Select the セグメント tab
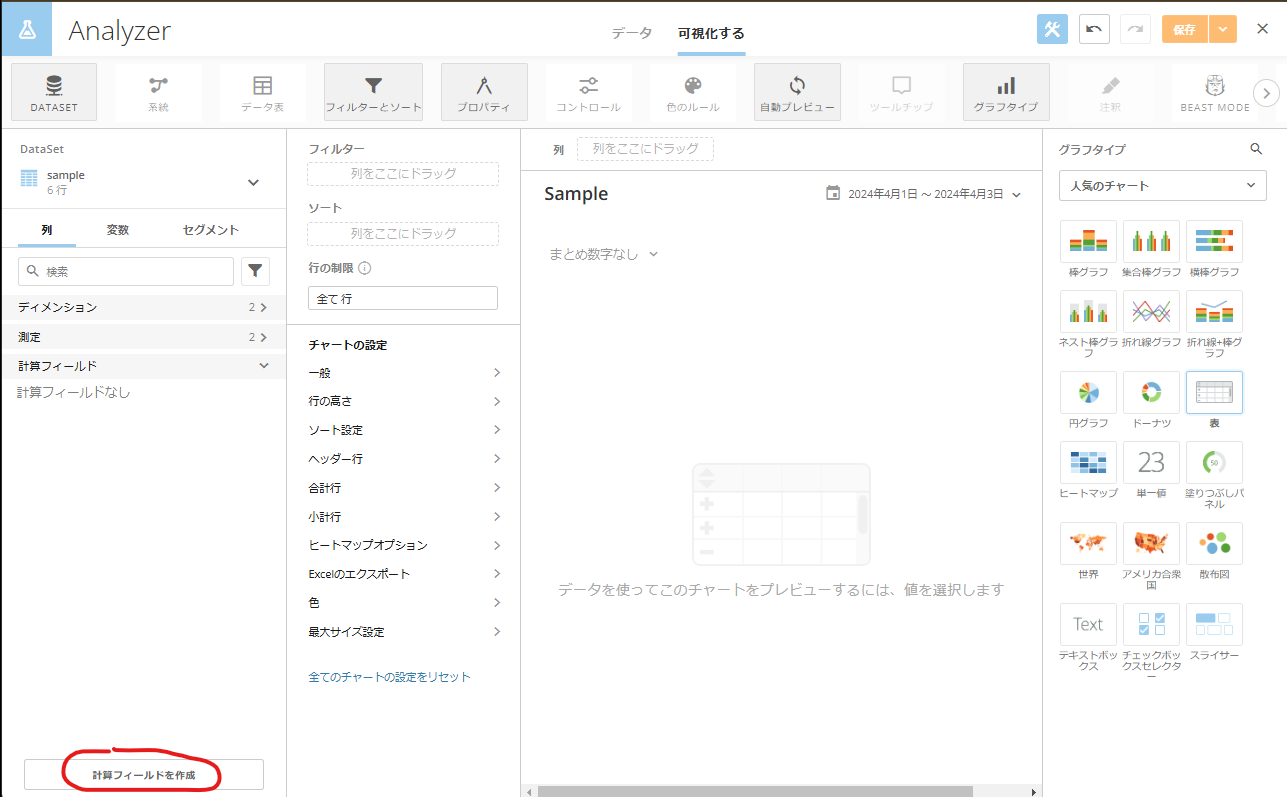The width and height of the screenshot is (1287, 797). [x=211, y=230]
